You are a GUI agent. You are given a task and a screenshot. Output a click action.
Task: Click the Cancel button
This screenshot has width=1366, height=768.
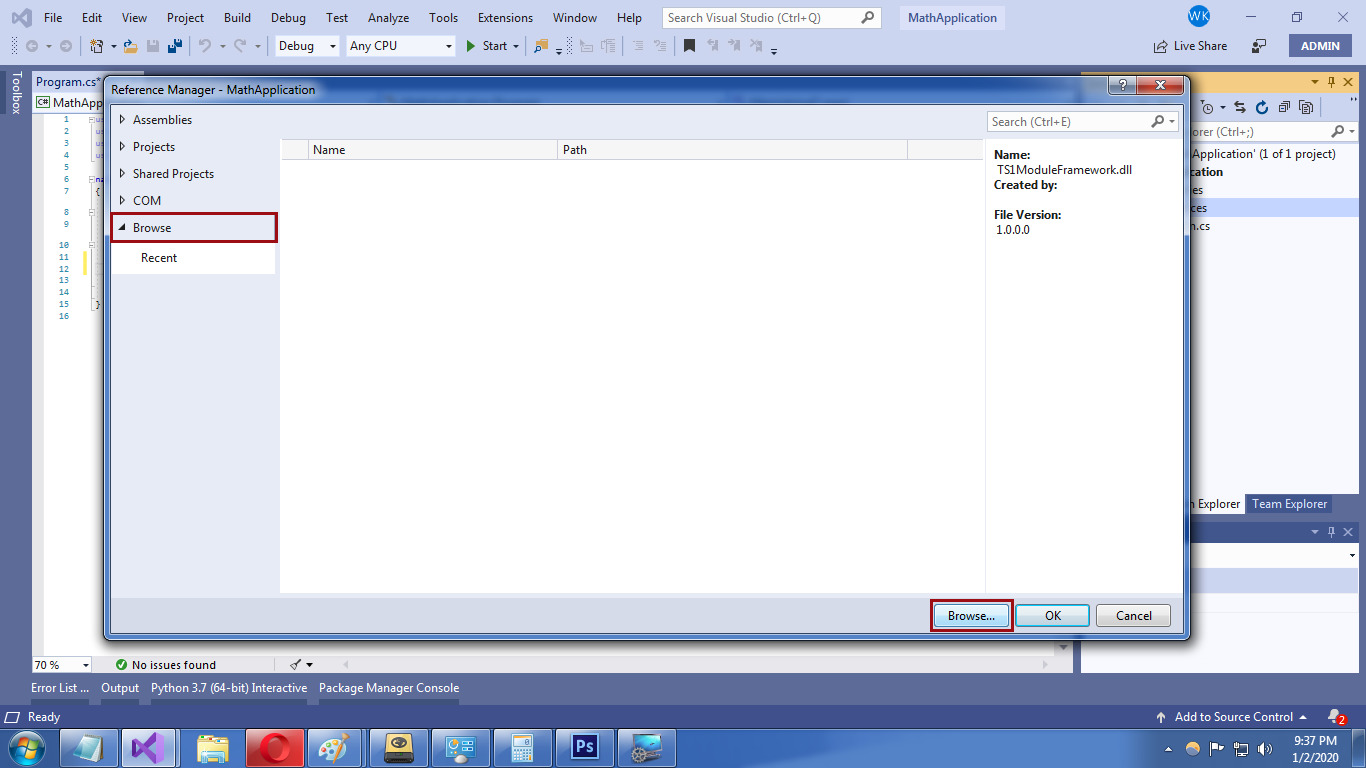tap(1134, 616)
